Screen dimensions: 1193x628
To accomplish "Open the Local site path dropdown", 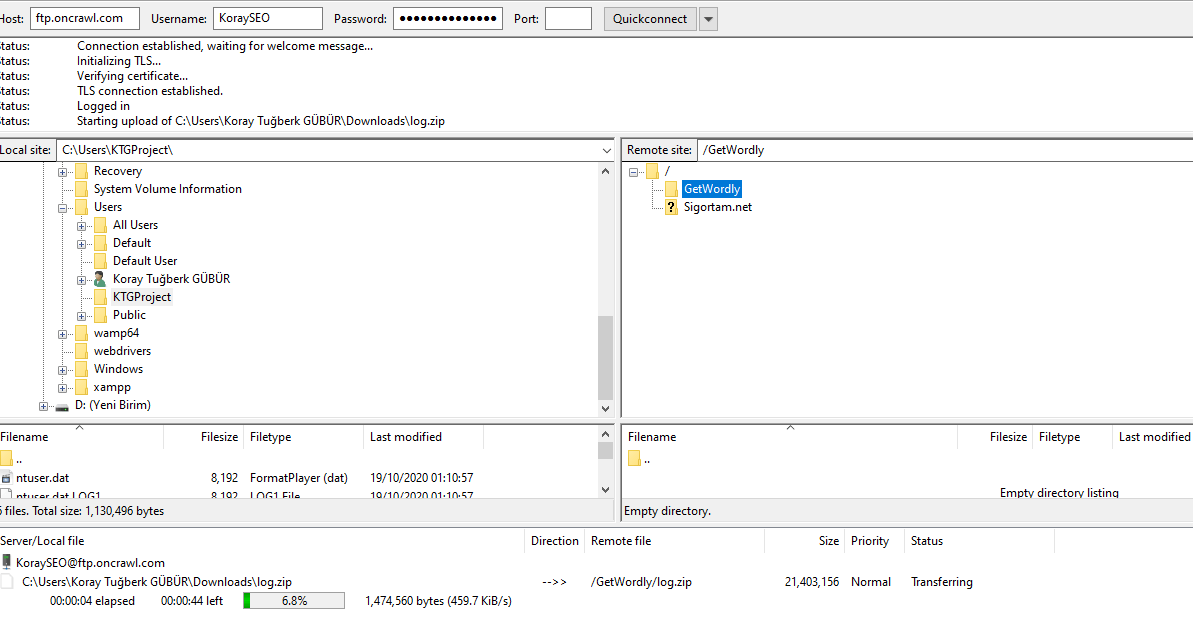I will [x=606, y=151].
